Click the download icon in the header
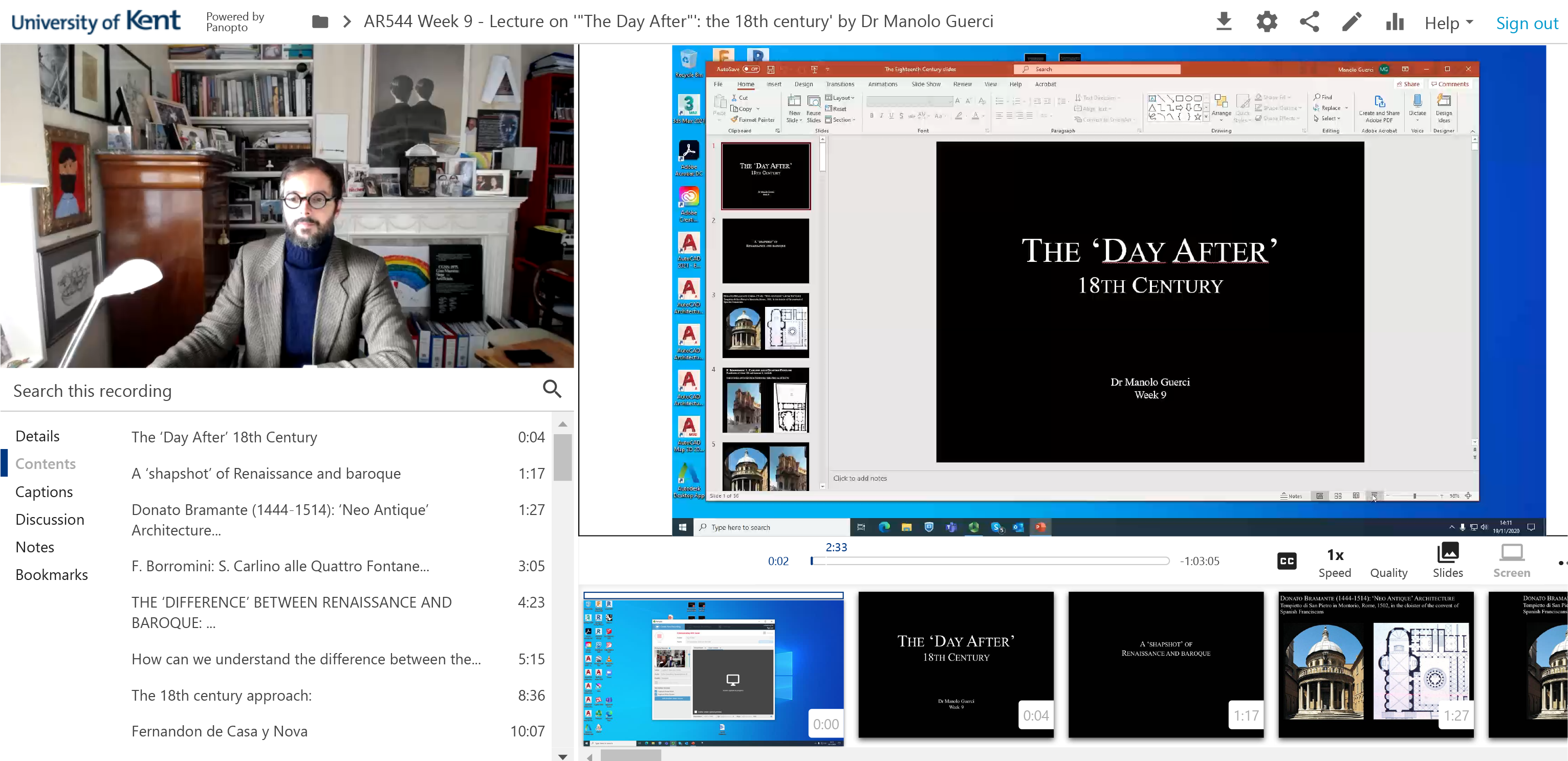1568x761 pixels. (1224, 22)
